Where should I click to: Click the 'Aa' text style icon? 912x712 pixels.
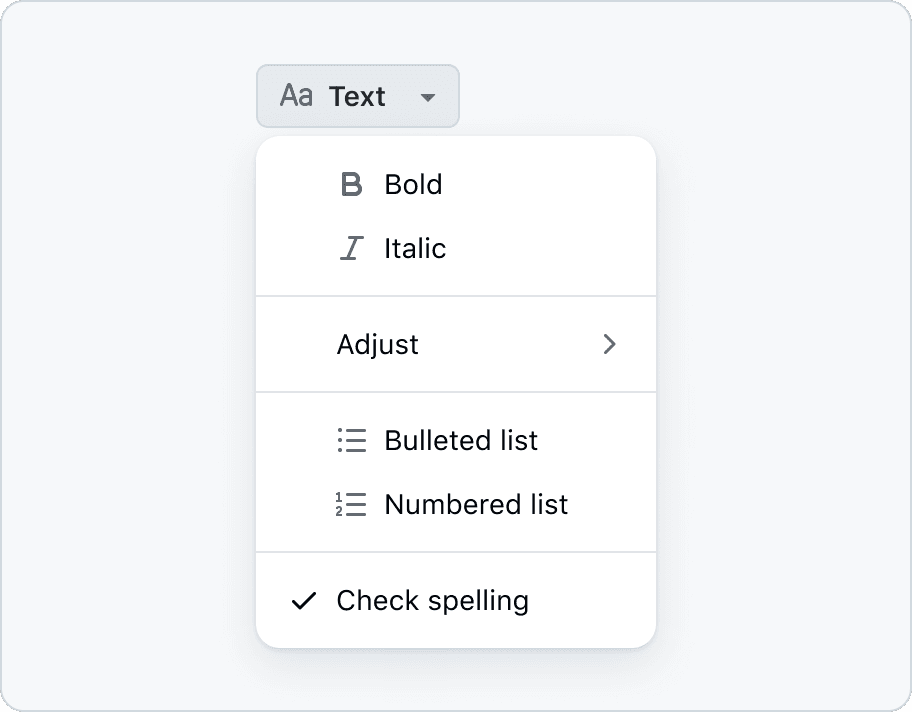296,96
